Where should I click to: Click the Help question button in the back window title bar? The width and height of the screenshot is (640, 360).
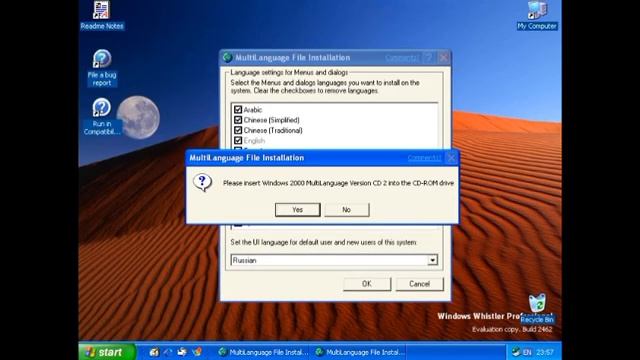[x=428, y=58]
